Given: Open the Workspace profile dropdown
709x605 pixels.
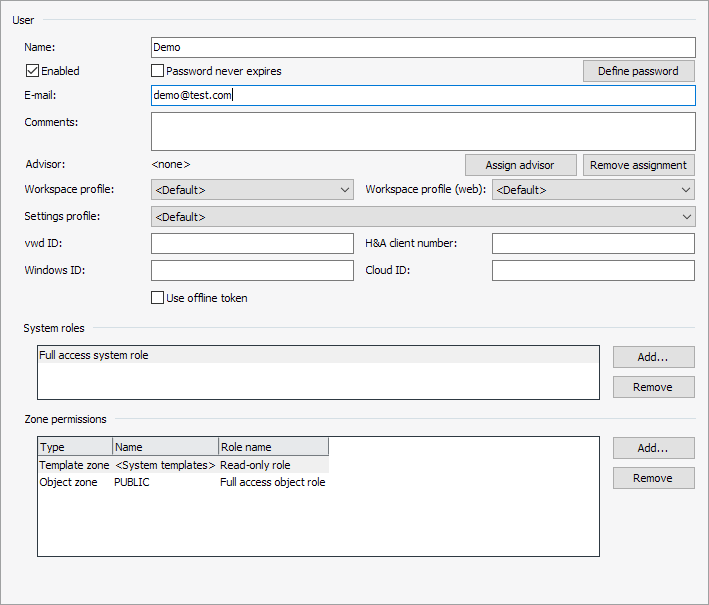Looking at the screenshot, I should [x=252, y=190].
